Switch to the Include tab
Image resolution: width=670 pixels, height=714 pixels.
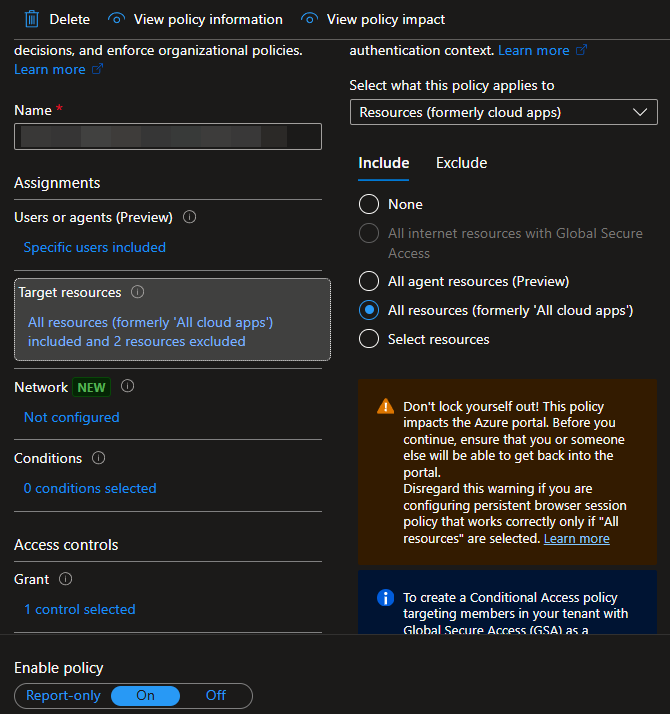(x=384, y=163)
